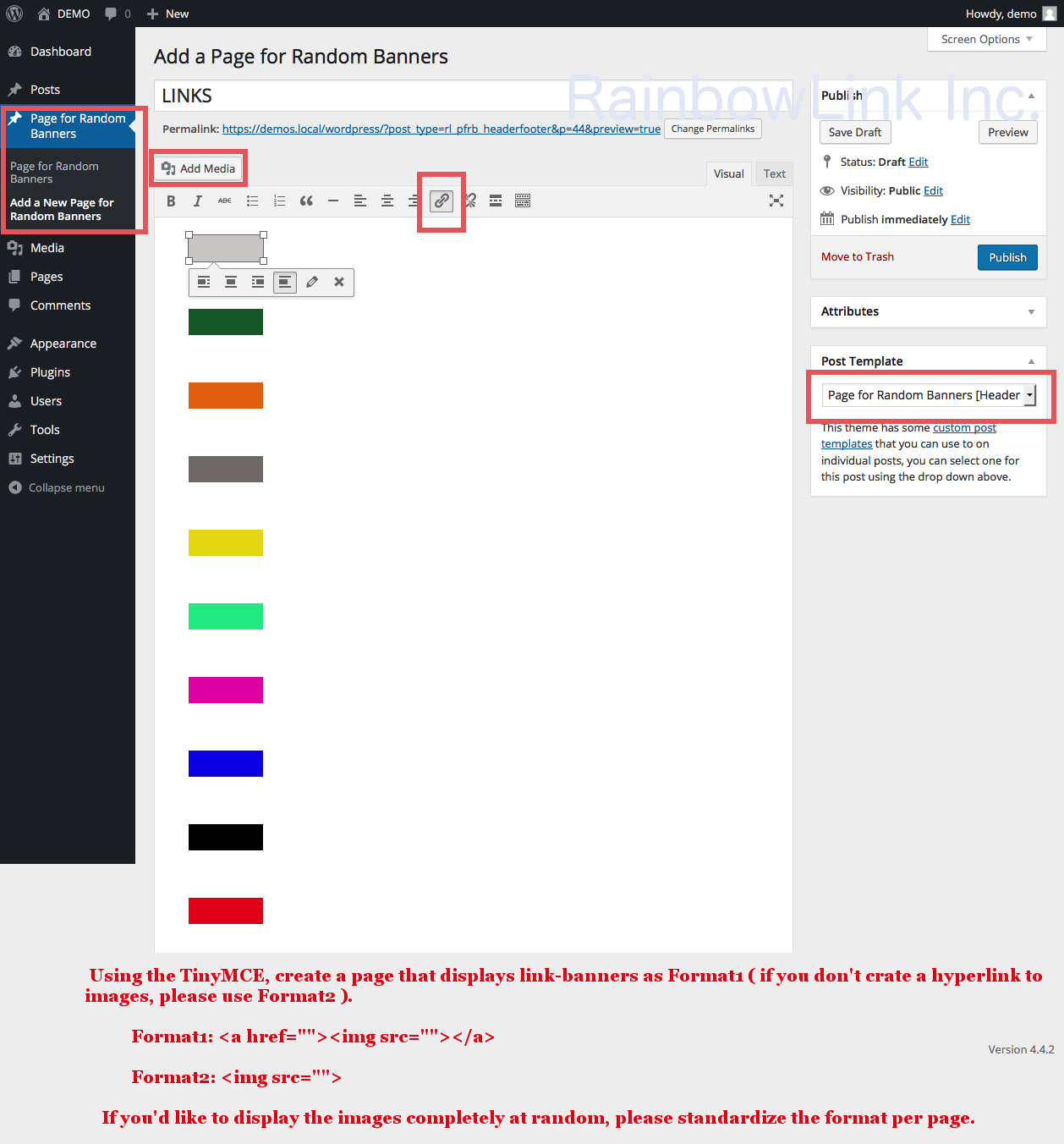Collapse the Publish panel arrow
Image resolution: width=1064 pixels, height=1144 pixels.
point(1031,96)
